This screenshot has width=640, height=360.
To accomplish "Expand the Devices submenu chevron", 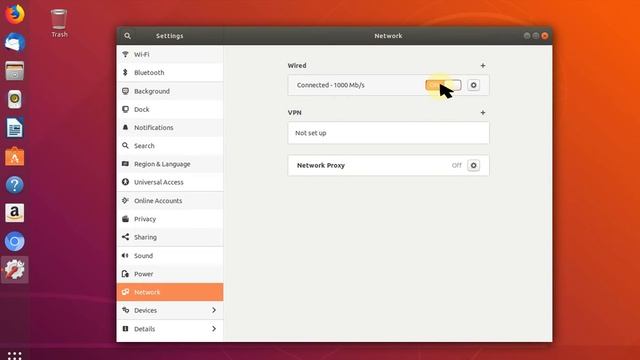I will coord(214,310).
